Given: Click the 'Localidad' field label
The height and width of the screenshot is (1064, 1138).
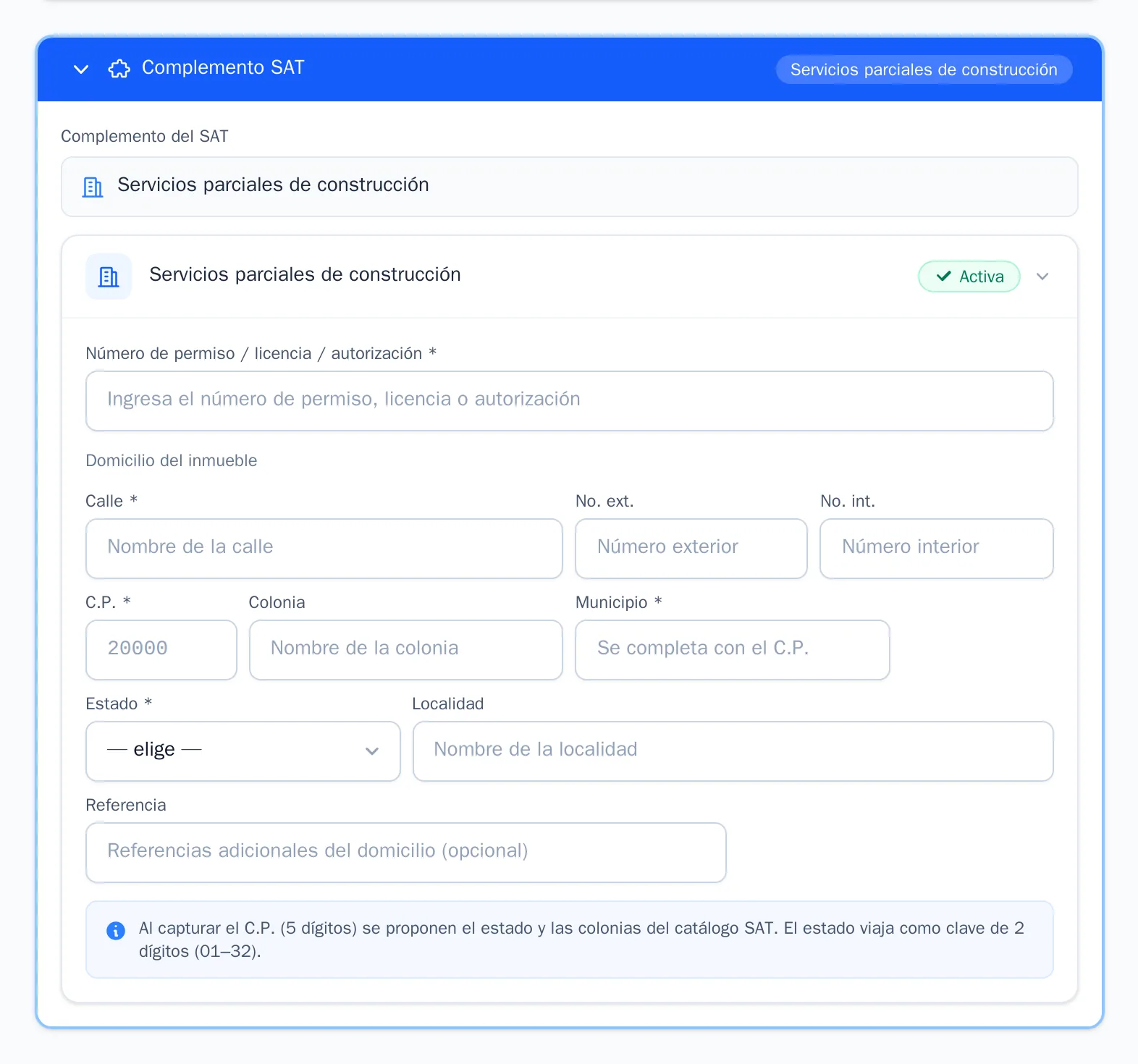Looking at the screenshot, I should [x=448, y=704].
